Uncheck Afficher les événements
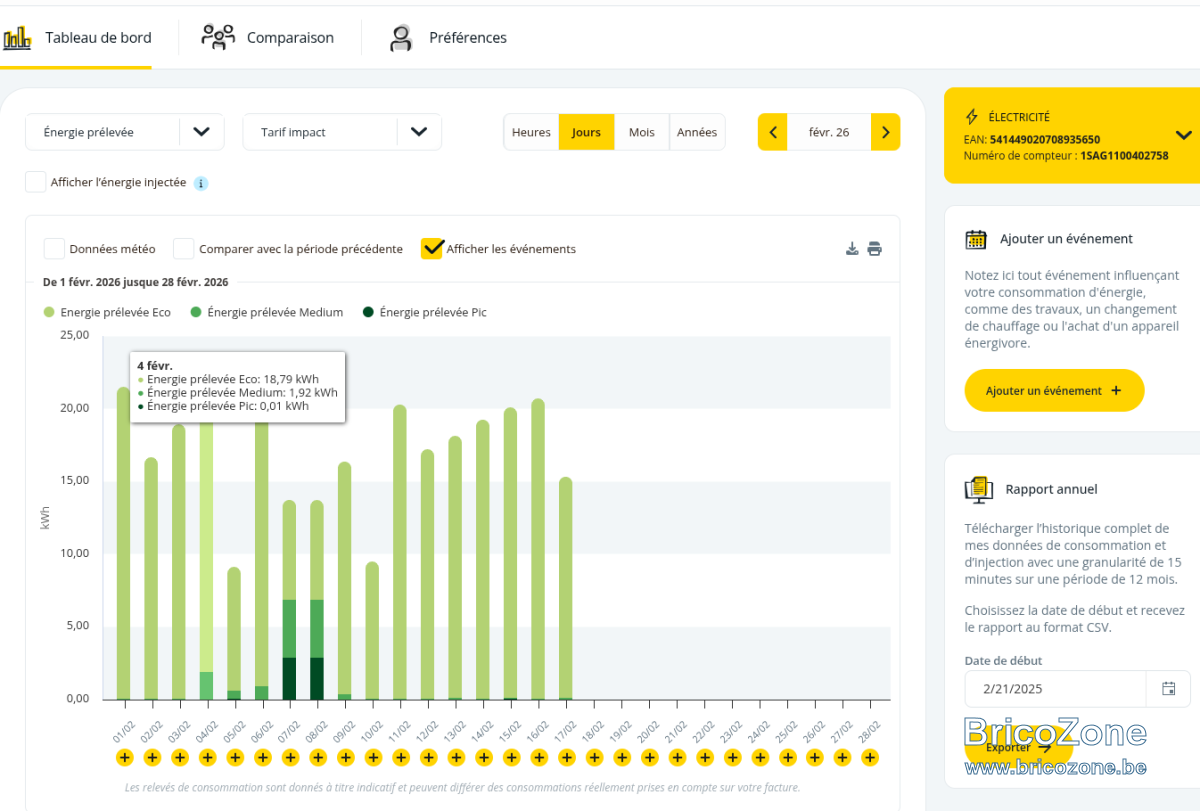 [x=432, y=249]
